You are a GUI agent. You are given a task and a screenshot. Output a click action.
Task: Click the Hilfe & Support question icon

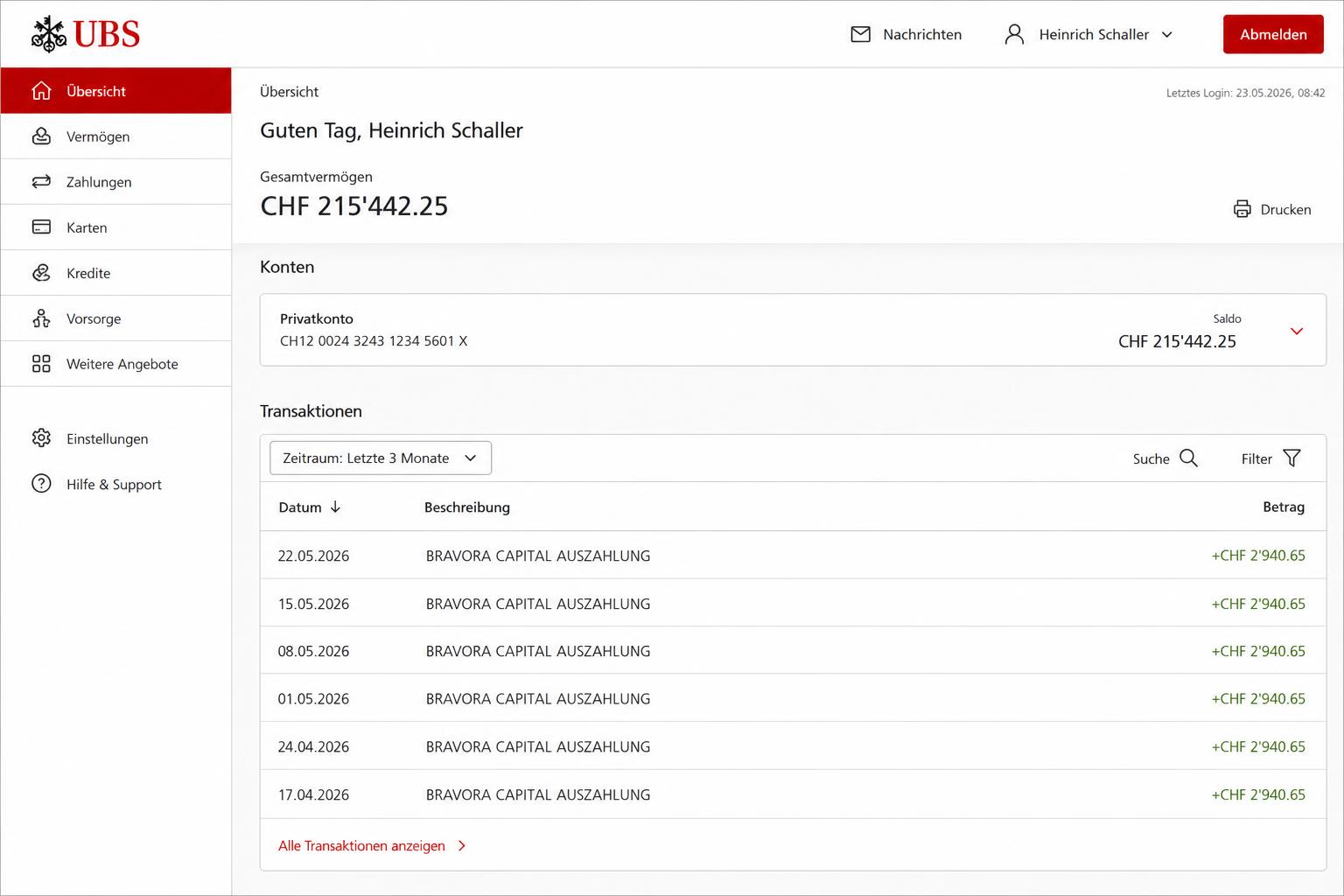pos(41,484)
